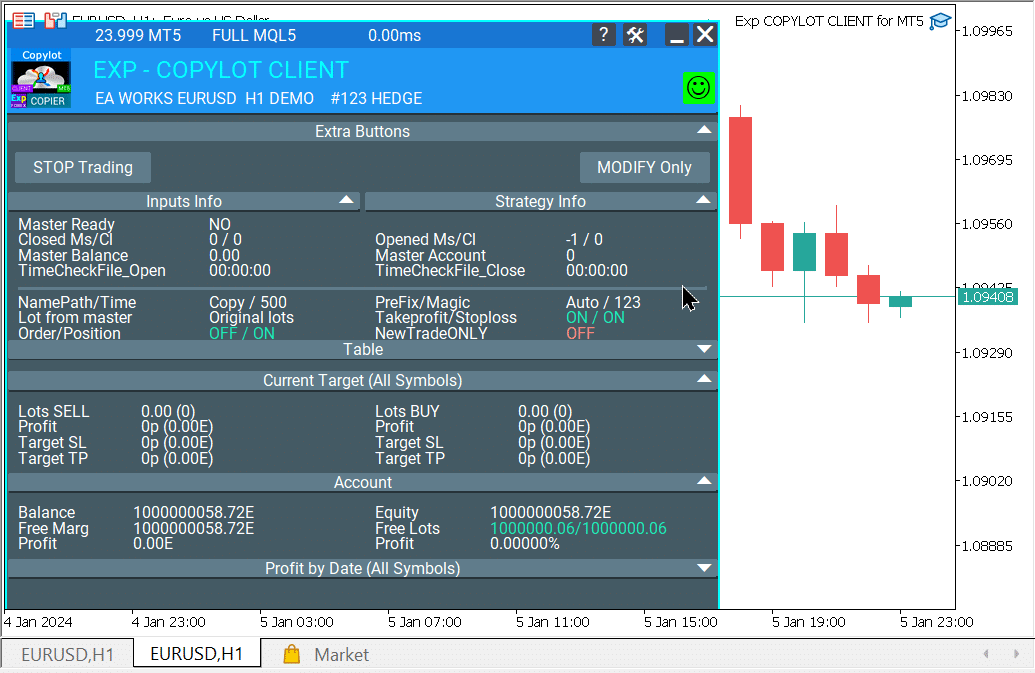Minimize the Copylot Client panel

pos(676,35)
